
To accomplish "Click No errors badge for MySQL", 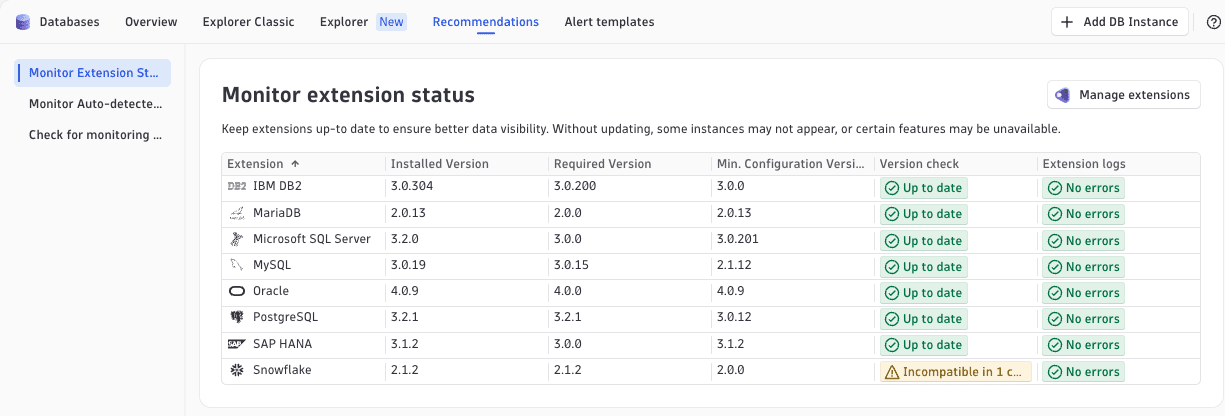I will (1083, 267).
